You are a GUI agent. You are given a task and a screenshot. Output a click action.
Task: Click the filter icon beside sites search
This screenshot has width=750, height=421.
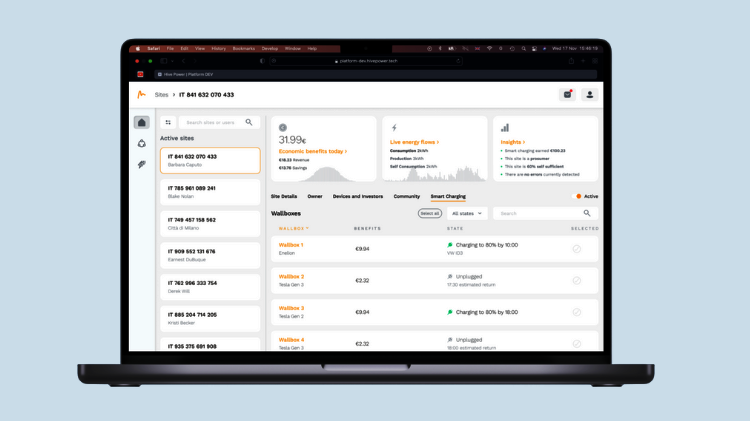click(168, 122)
